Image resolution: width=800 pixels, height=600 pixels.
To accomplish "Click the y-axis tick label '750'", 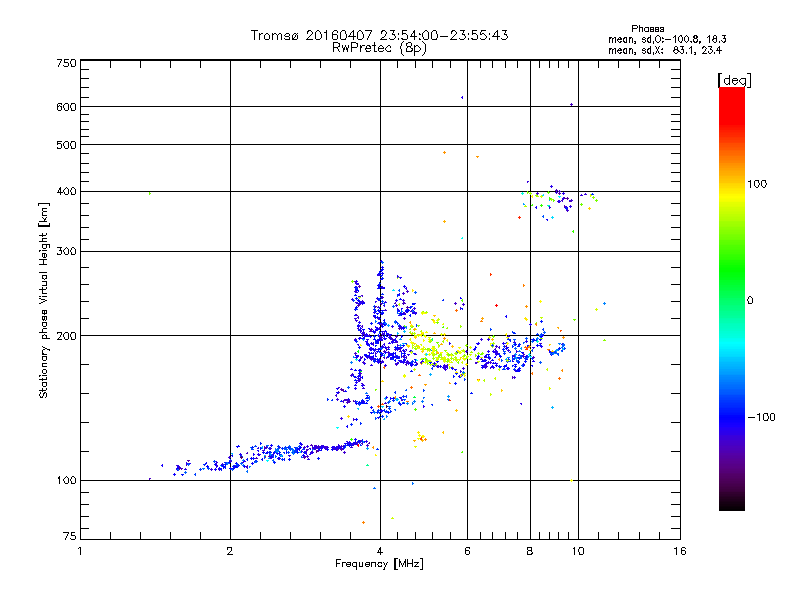I will tap(66, 63).
